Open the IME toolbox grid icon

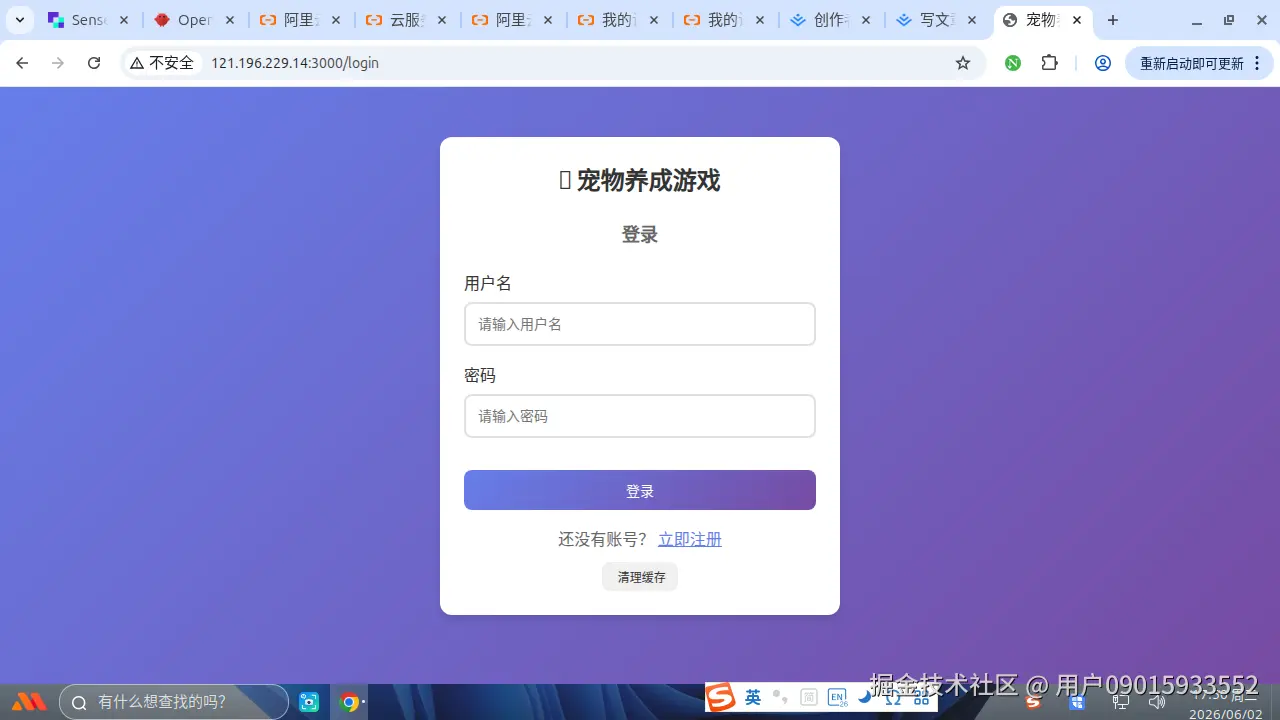click(922, 697)
